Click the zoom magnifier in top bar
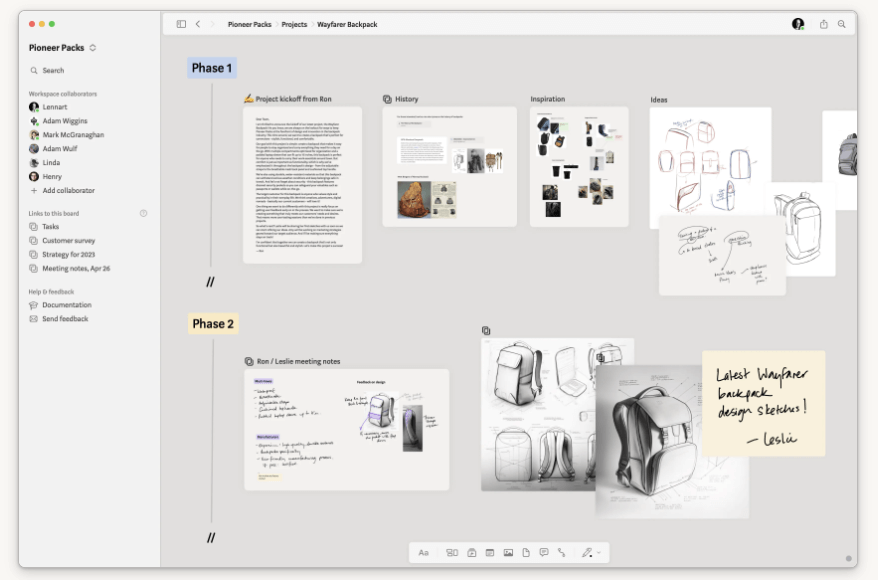This screenshot has width=878, height=580. pos(842,24)
